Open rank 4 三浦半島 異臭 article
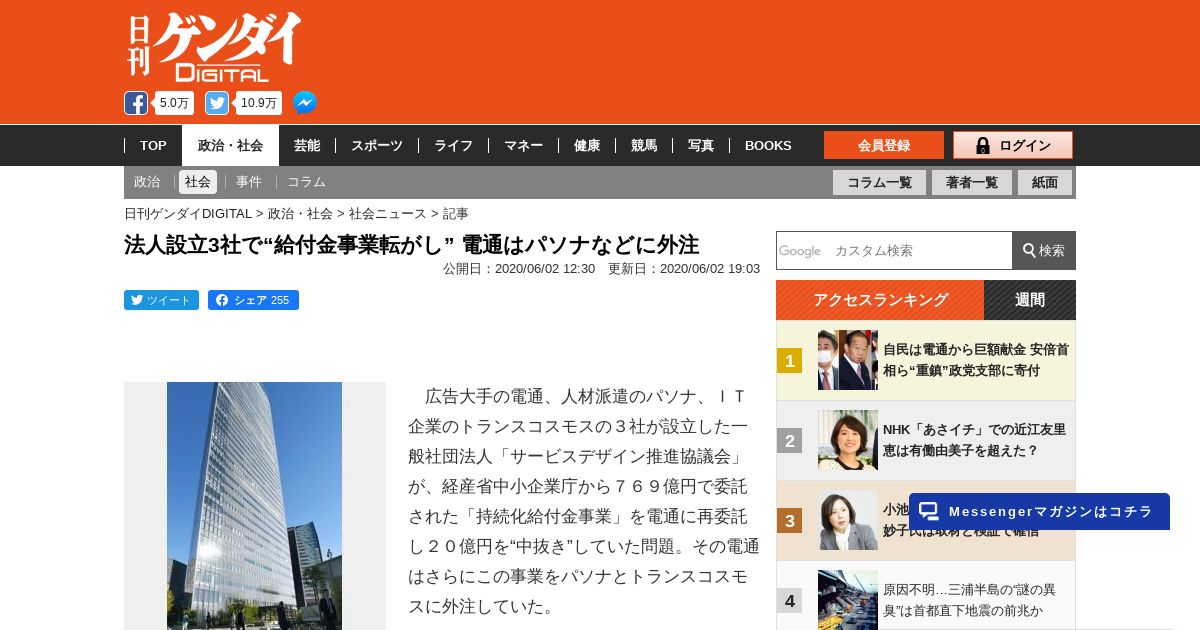The height and width of the screenshot is (630, 1200). [969, 600]
